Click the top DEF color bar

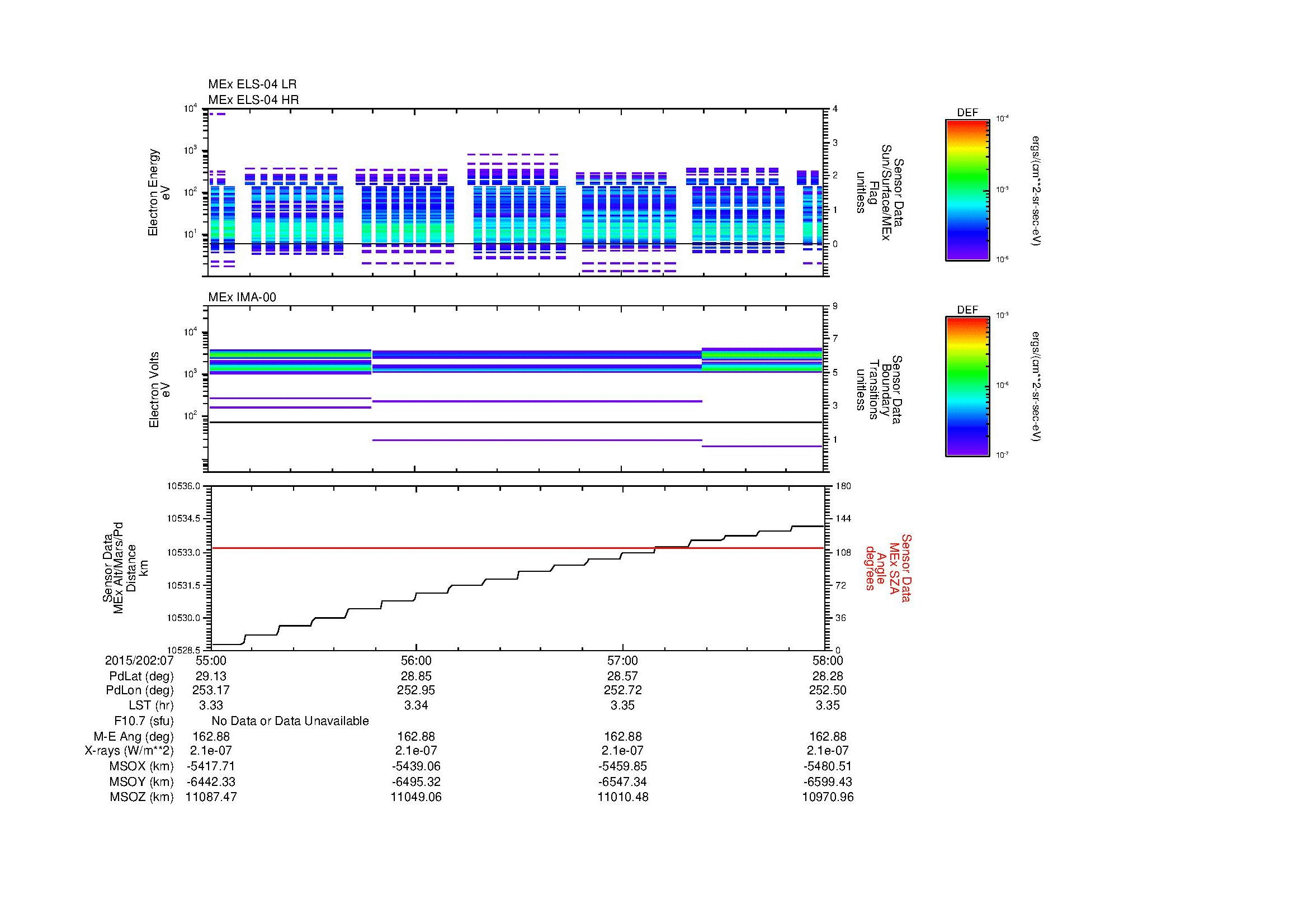pyautogui.click(x=967, y=191)
